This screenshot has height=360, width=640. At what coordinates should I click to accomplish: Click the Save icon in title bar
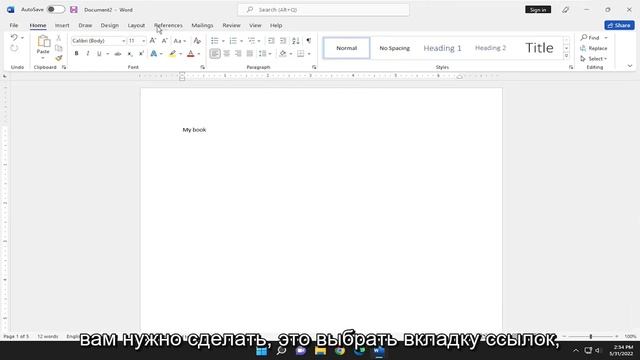click(74, 9)
